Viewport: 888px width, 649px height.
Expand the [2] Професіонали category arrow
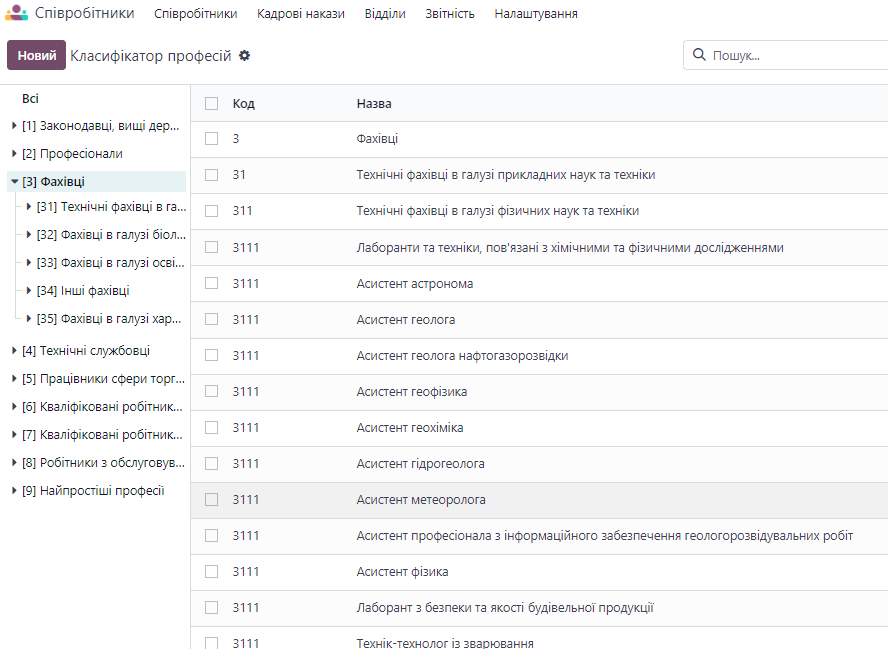pyautogui.click(x=14, y=153)
